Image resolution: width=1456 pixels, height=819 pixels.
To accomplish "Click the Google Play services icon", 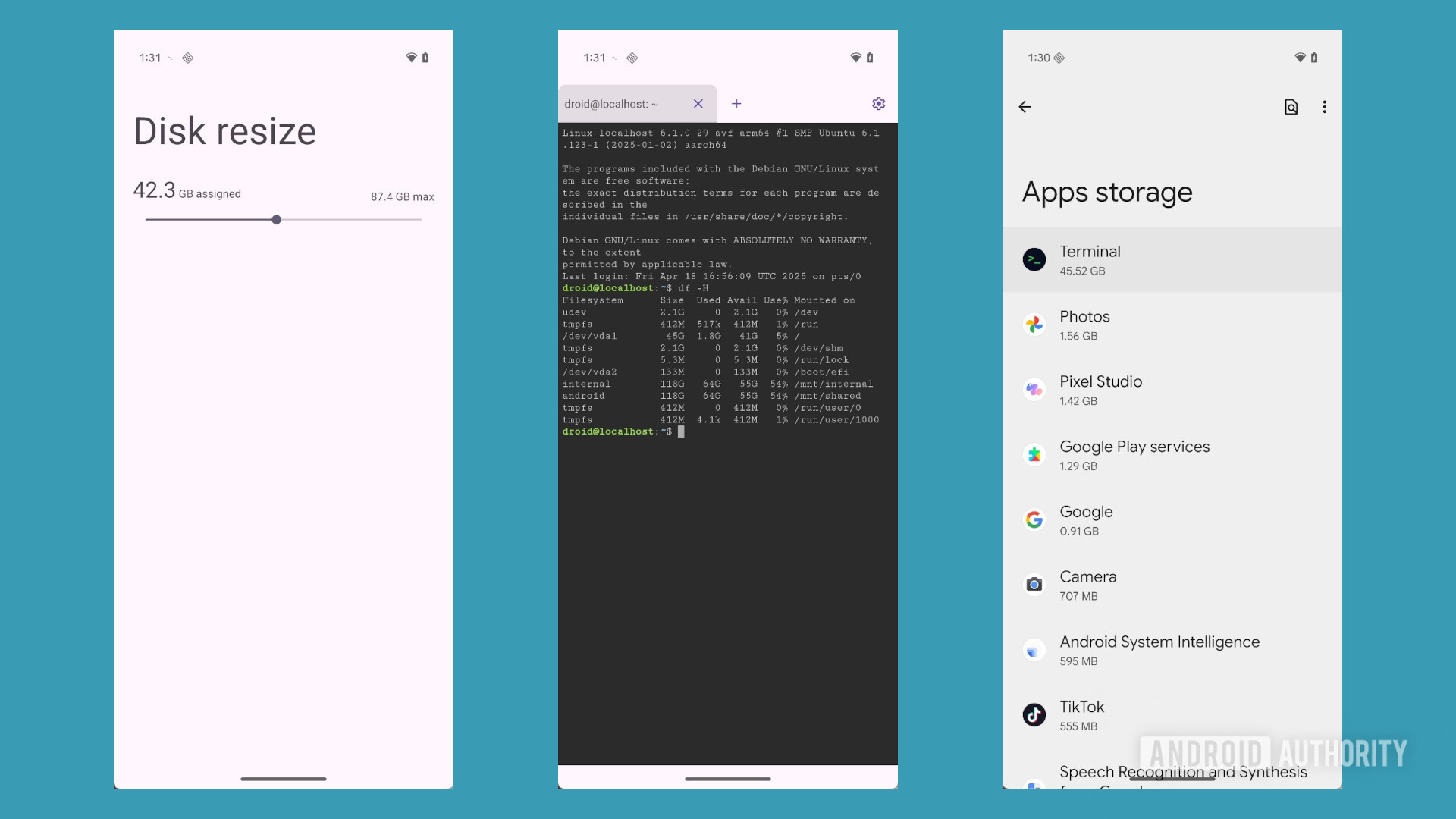I will tap(1034, 454).
